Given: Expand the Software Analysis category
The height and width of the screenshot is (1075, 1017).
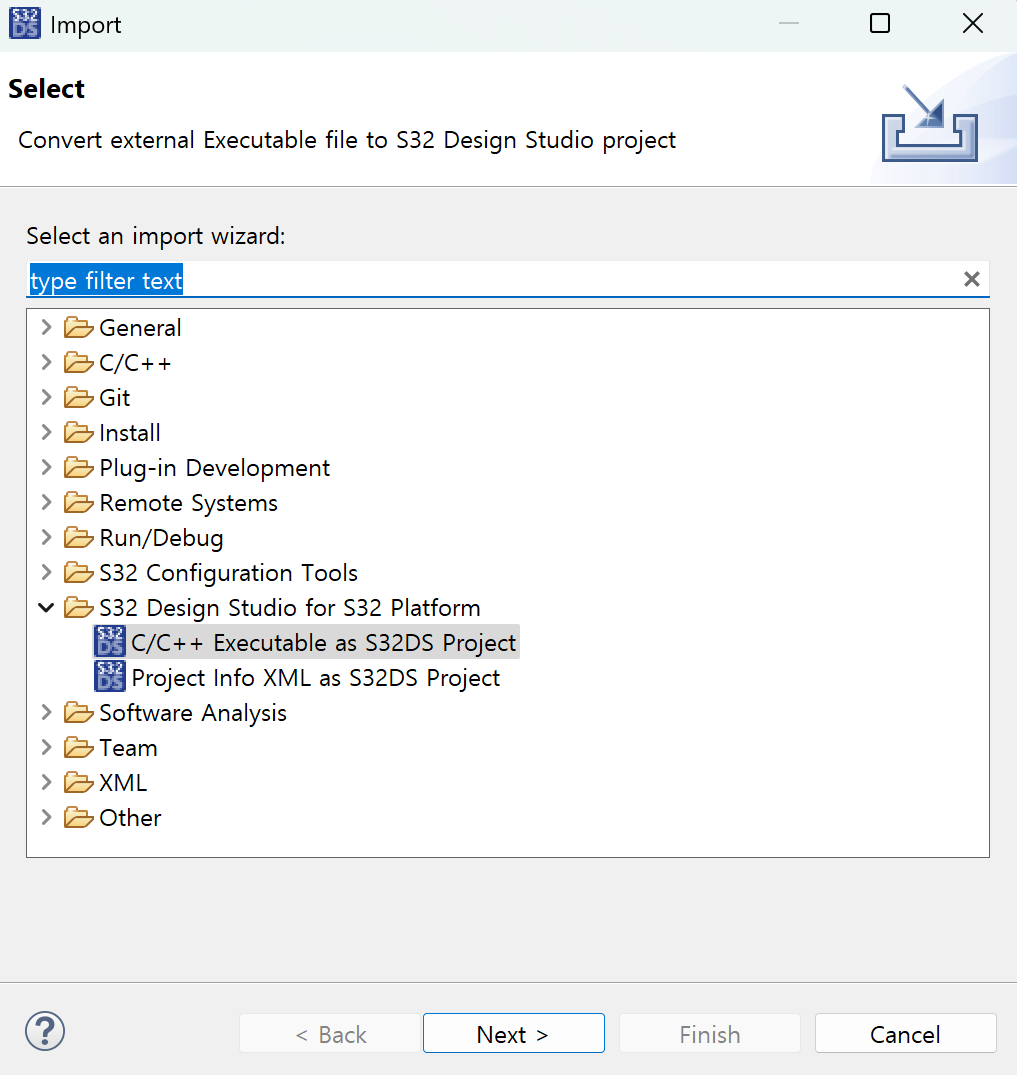Looking at the screenshot, I should [46, 712].
